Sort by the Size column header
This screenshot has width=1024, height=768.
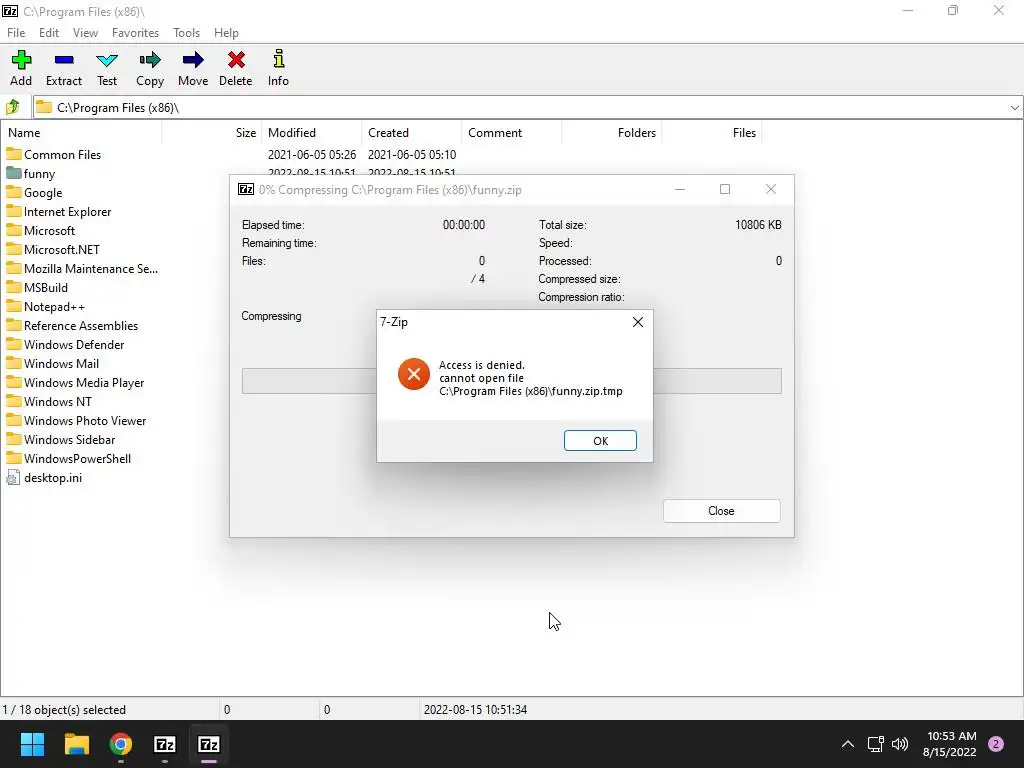(x=212, y=133)
